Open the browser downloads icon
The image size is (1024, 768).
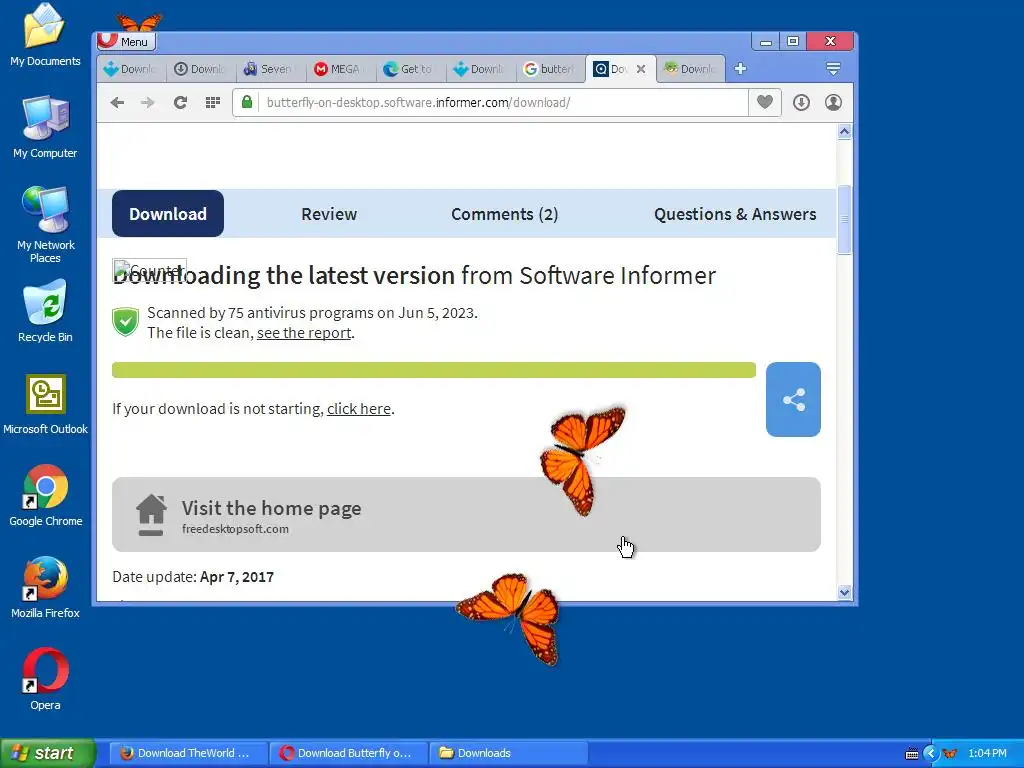801,103
